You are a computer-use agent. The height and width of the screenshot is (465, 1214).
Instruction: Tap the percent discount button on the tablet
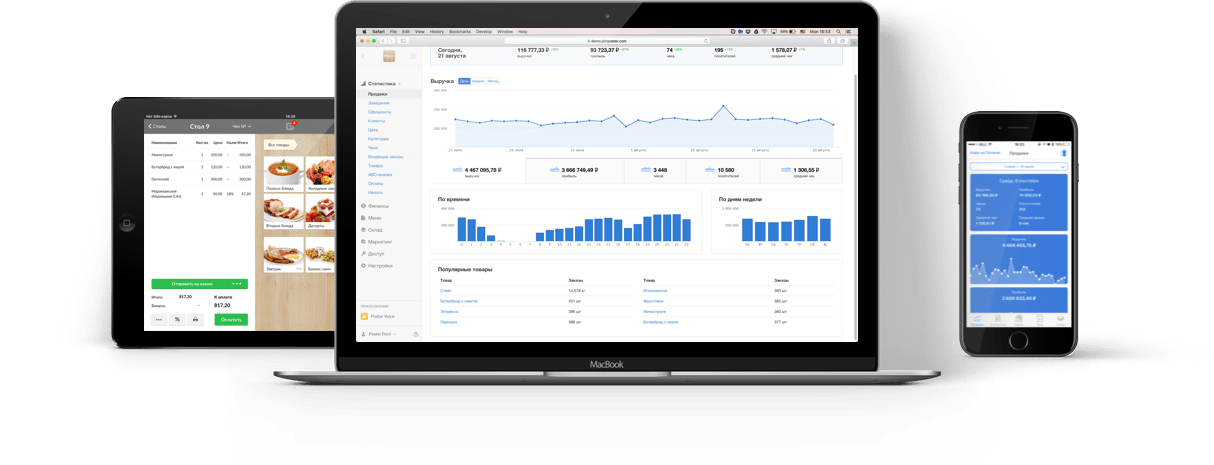pyautogui.click(x=177, y=319)
